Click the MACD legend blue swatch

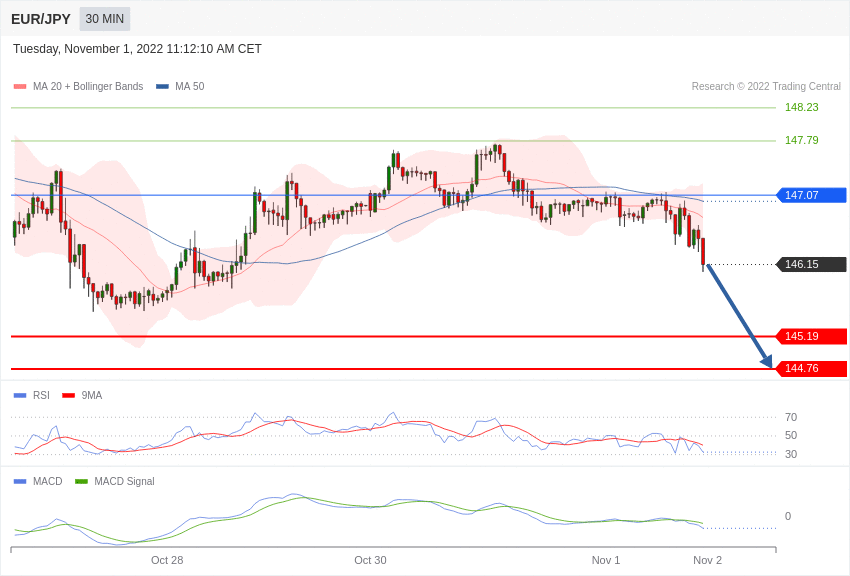pos(20,481)
